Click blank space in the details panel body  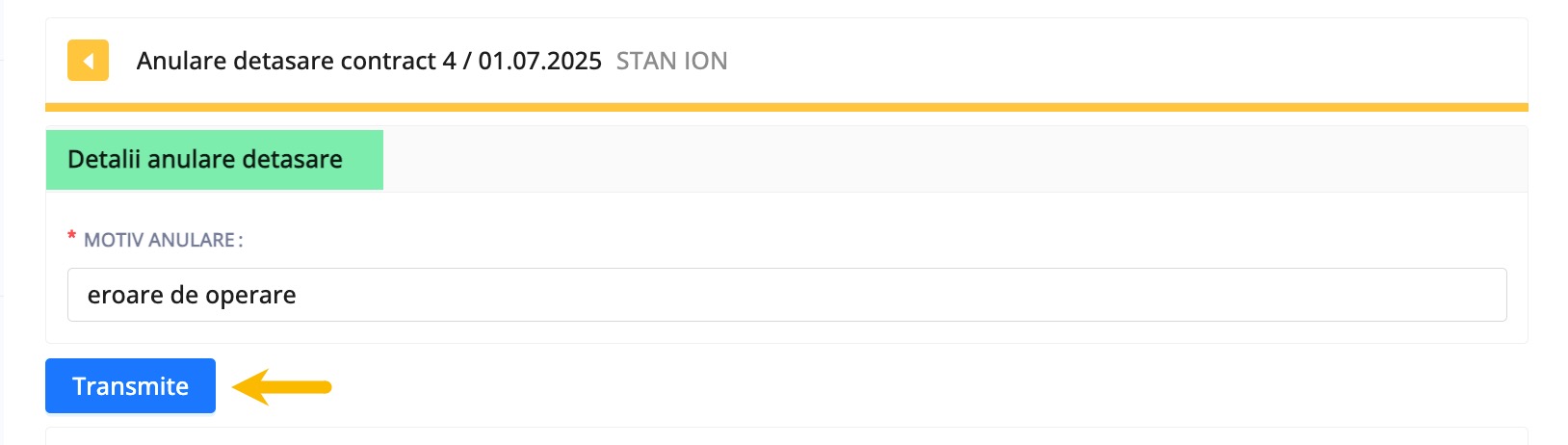pyautogui.click(x=867, y=230)
